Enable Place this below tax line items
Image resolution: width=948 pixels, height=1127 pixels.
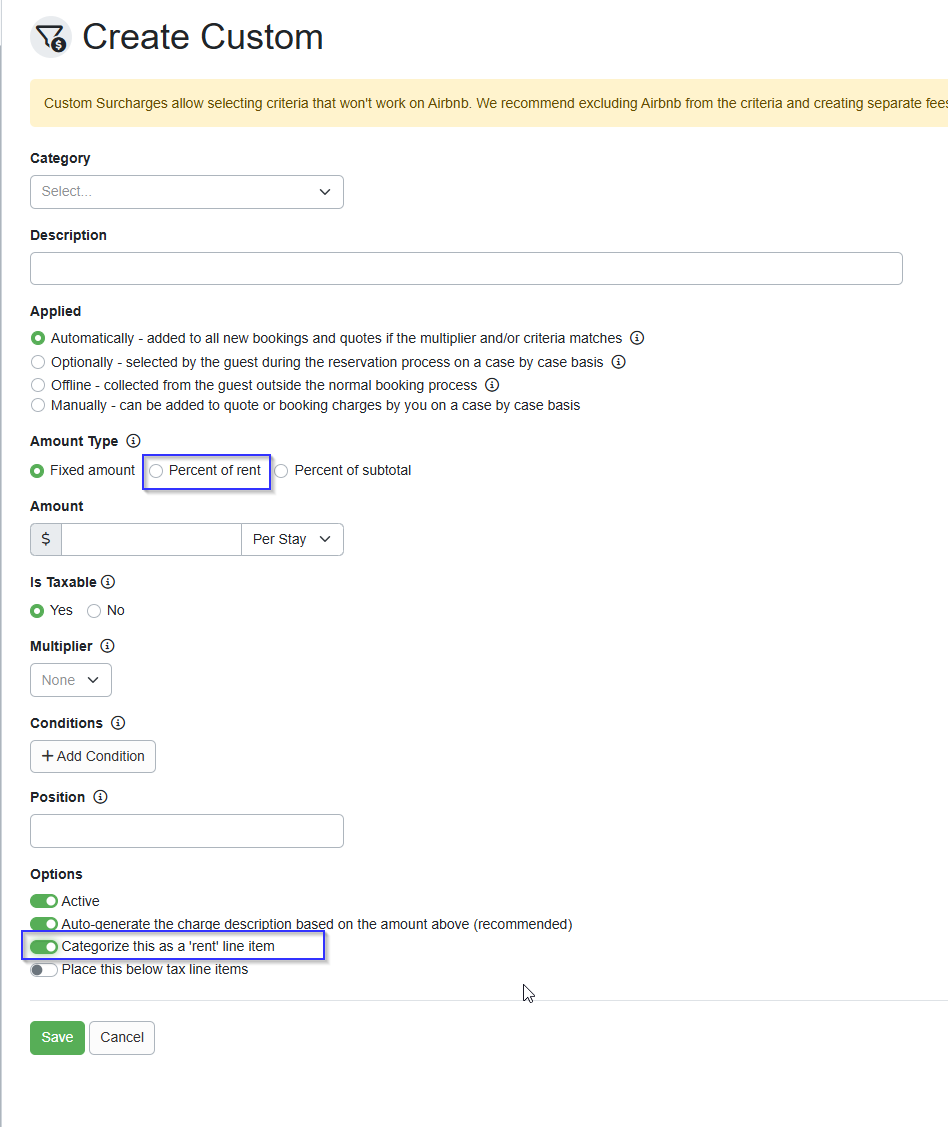[x=44, y=970]
